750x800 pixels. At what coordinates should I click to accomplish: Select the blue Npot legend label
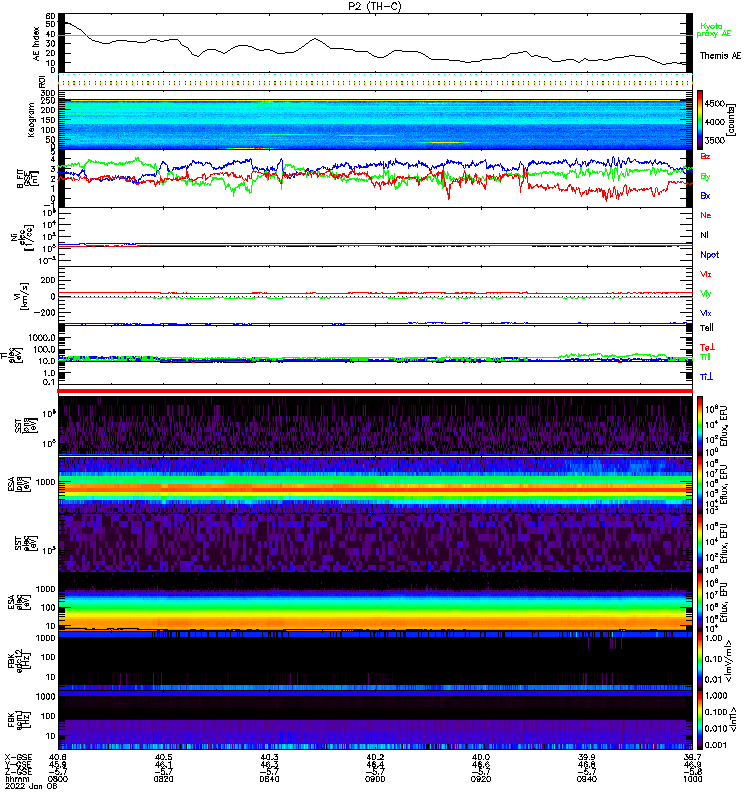pos(710,255)
